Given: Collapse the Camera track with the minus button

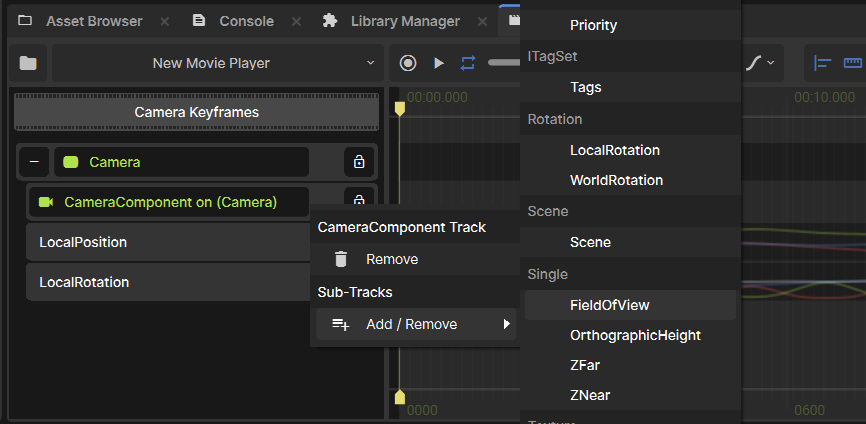Looking at the screenshot, I should click(34, 162).
